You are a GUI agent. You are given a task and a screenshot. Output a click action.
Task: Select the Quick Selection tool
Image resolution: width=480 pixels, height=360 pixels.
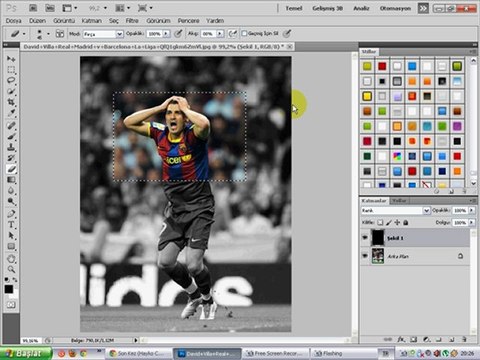click(x=11, y=91)
